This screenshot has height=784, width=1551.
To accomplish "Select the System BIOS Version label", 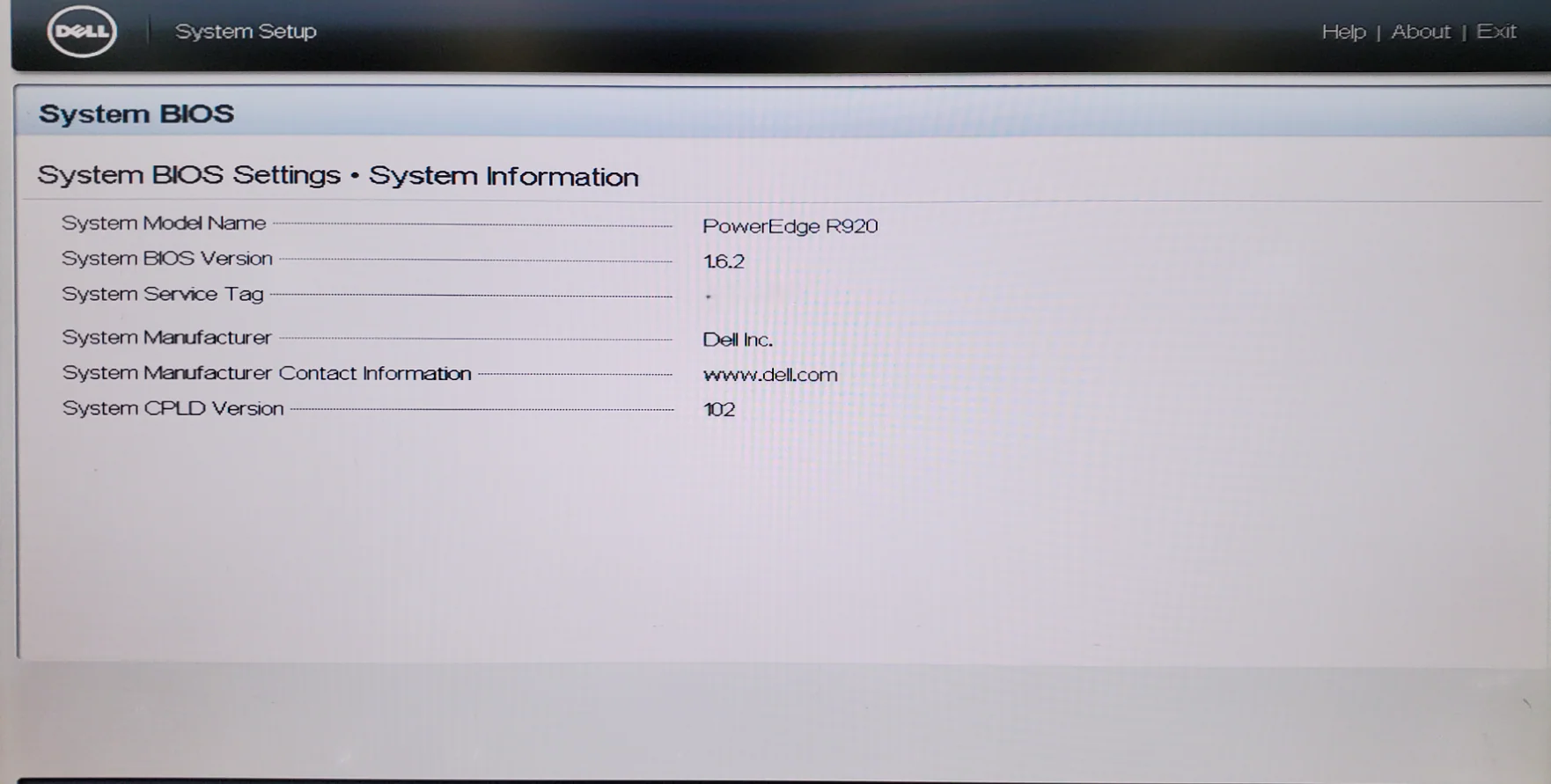I will pos(167,259).
